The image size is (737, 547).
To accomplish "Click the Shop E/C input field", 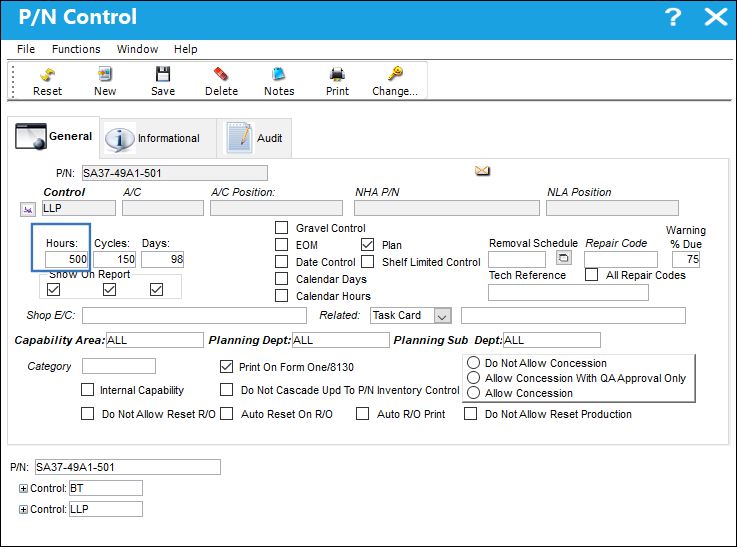I will point(194,315).
